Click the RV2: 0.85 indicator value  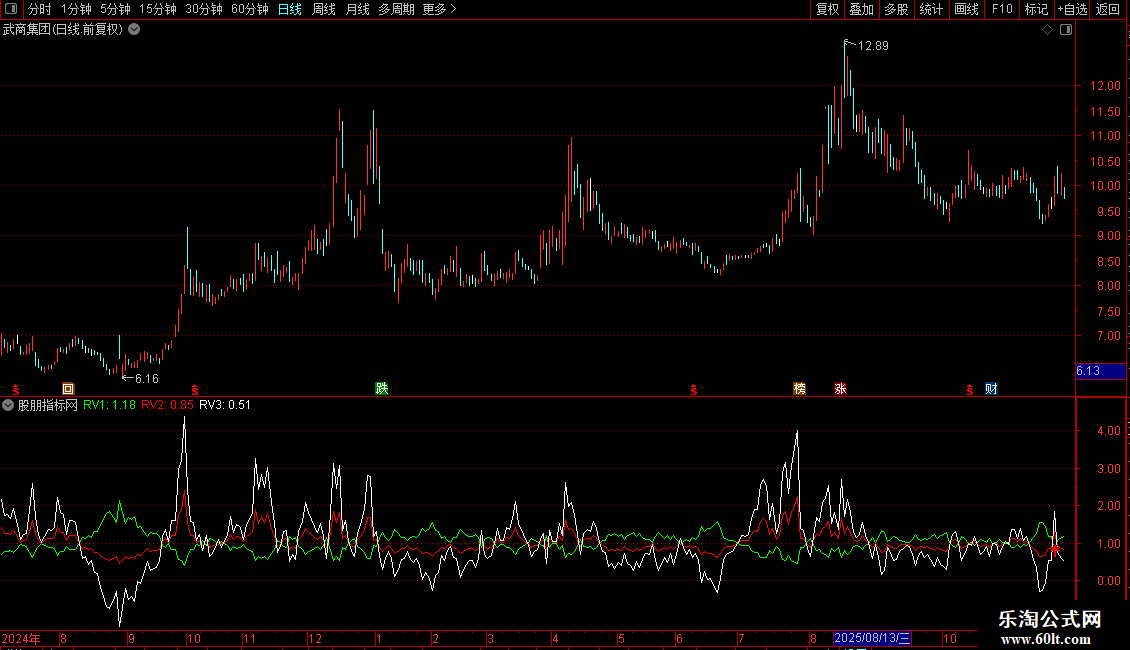coord(167,405)
